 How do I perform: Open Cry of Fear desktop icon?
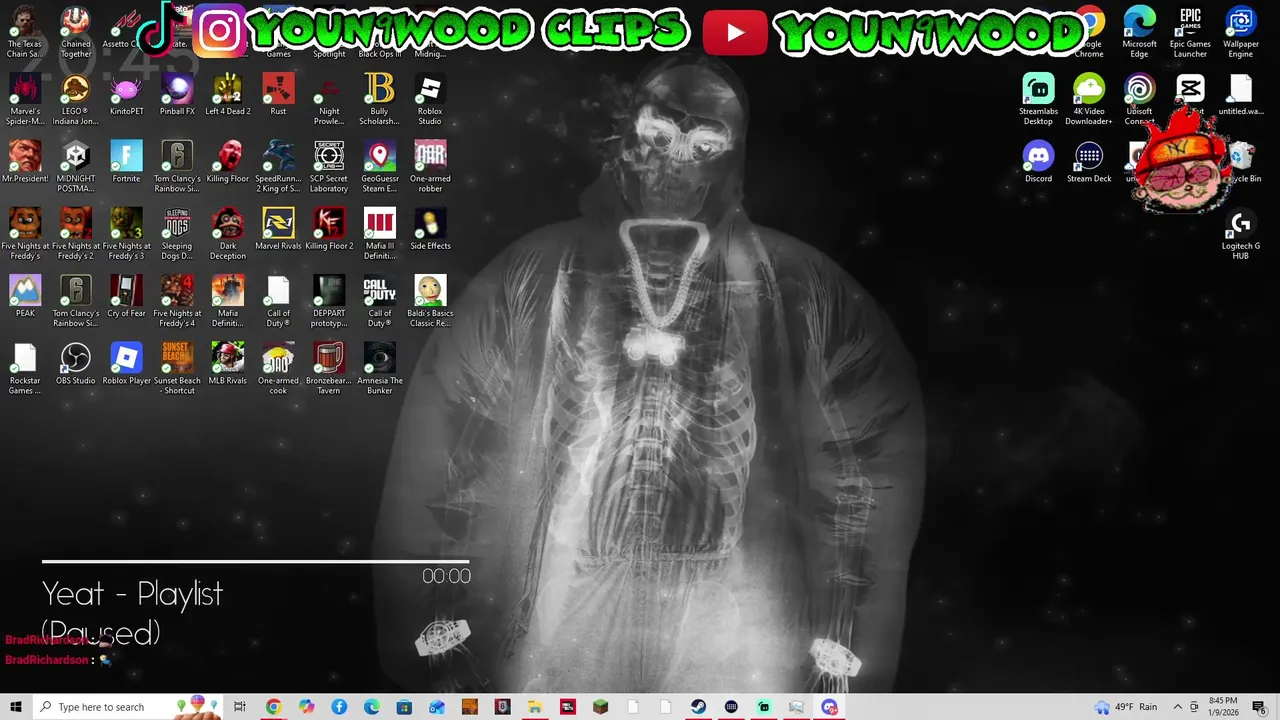coord(126,297)
